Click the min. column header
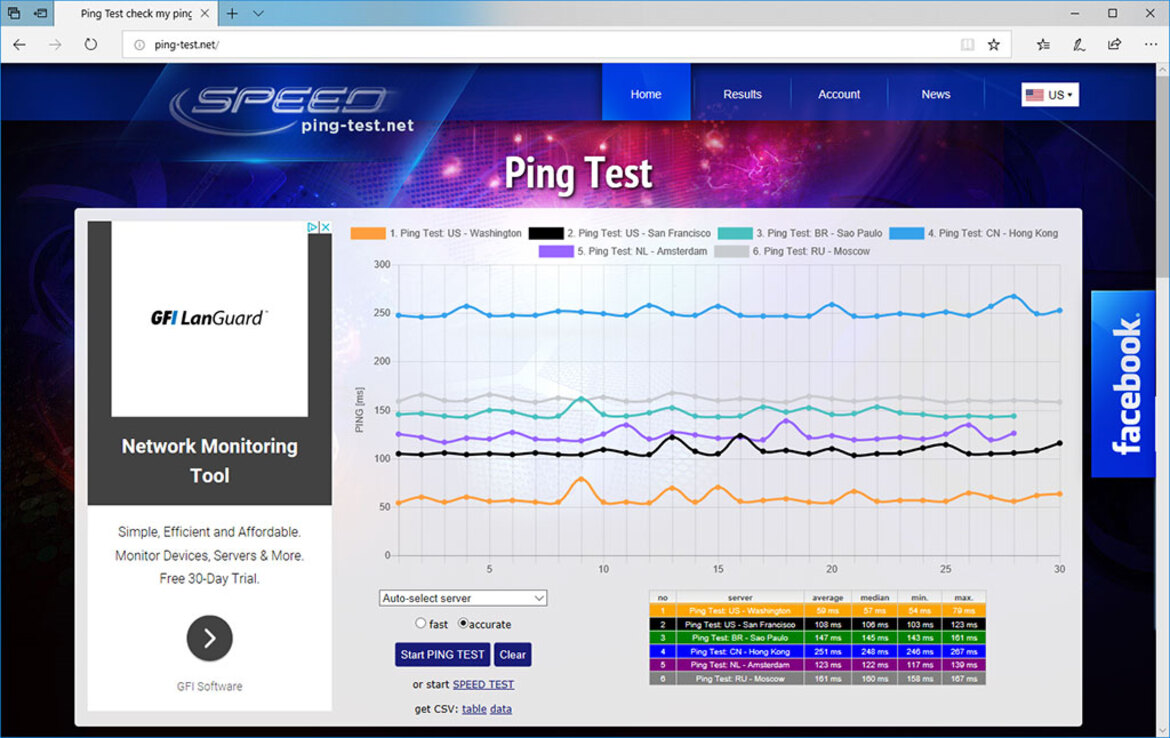 (919, 597)
